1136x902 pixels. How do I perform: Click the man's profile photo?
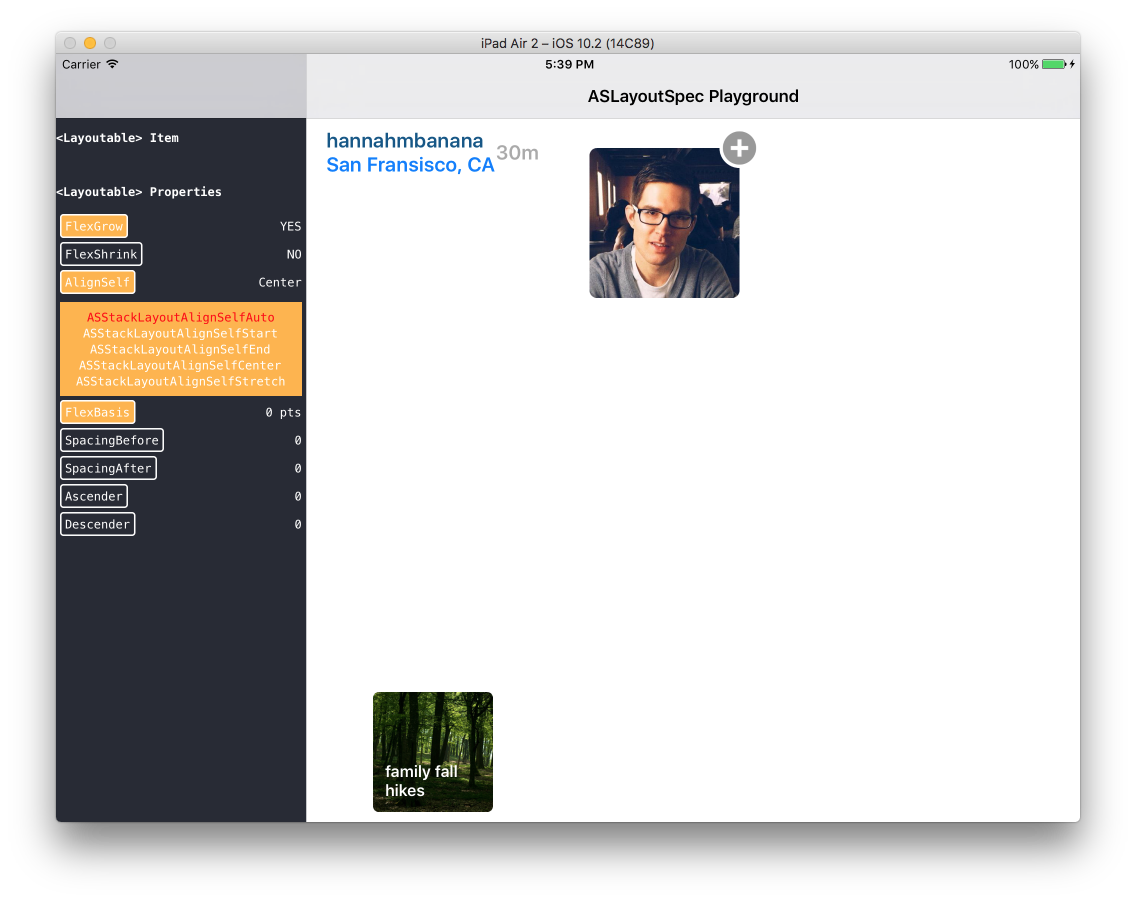click(x=664, y=223)
